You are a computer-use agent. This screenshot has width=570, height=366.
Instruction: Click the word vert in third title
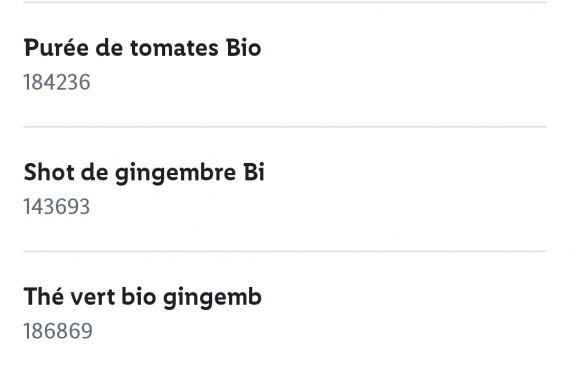coord(92,297)
